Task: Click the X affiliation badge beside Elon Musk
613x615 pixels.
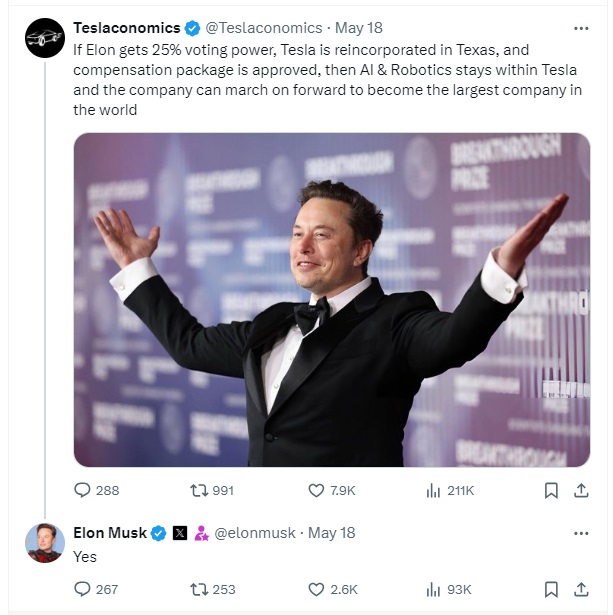Action: 180,533
